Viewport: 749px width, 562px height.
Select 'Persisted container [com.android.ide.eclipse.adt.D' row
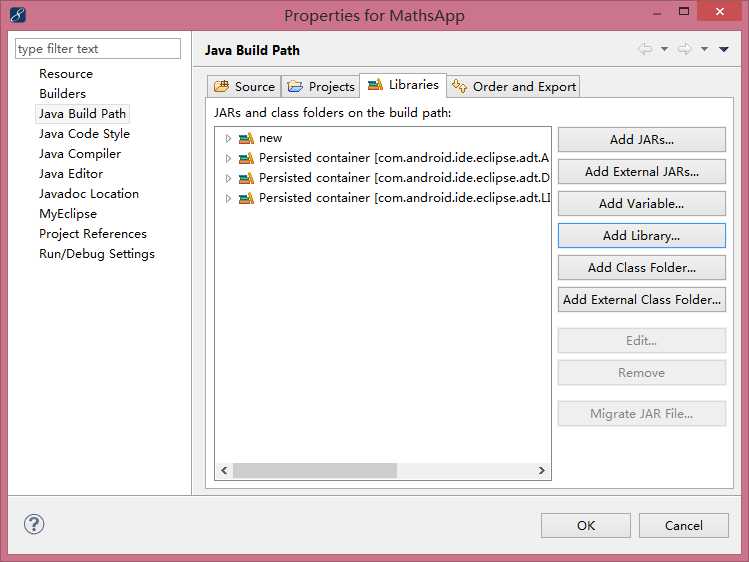[404, 178]
